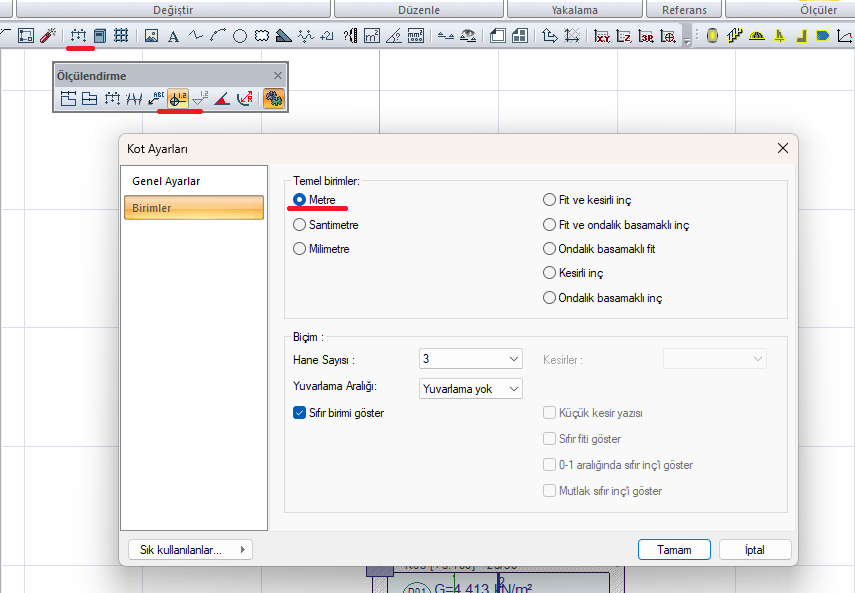855x593 pixels.
Task: Insert image using picture icon
Action: point(151,36)
